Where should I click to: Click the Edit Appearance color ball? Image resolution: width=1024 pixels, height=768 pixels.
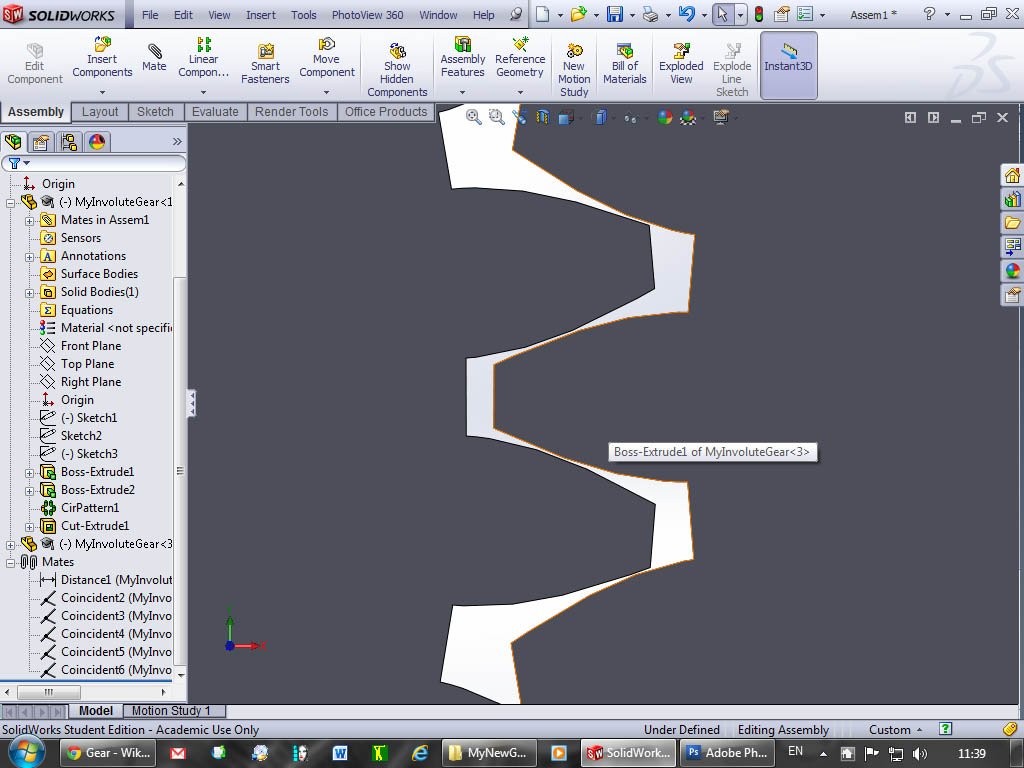[665, 118]
